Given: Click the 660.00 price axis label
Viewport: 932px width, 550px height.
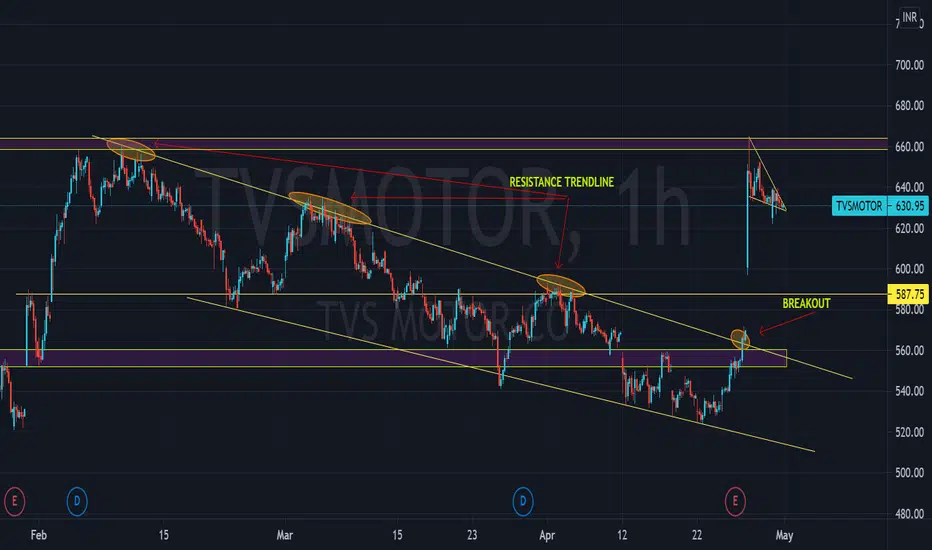Looking at the screenshot, I should click(909, 146).
